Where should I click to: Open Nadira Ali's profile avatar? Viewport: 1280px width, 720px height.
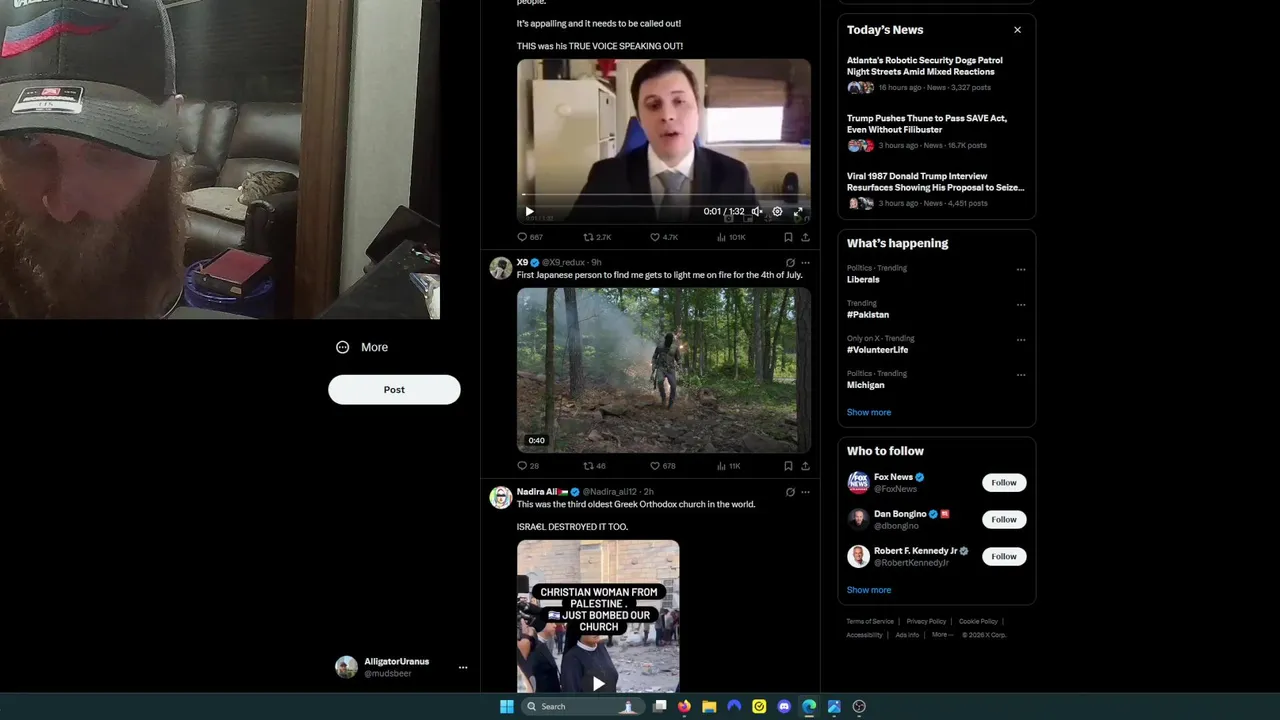pos(500,497)
